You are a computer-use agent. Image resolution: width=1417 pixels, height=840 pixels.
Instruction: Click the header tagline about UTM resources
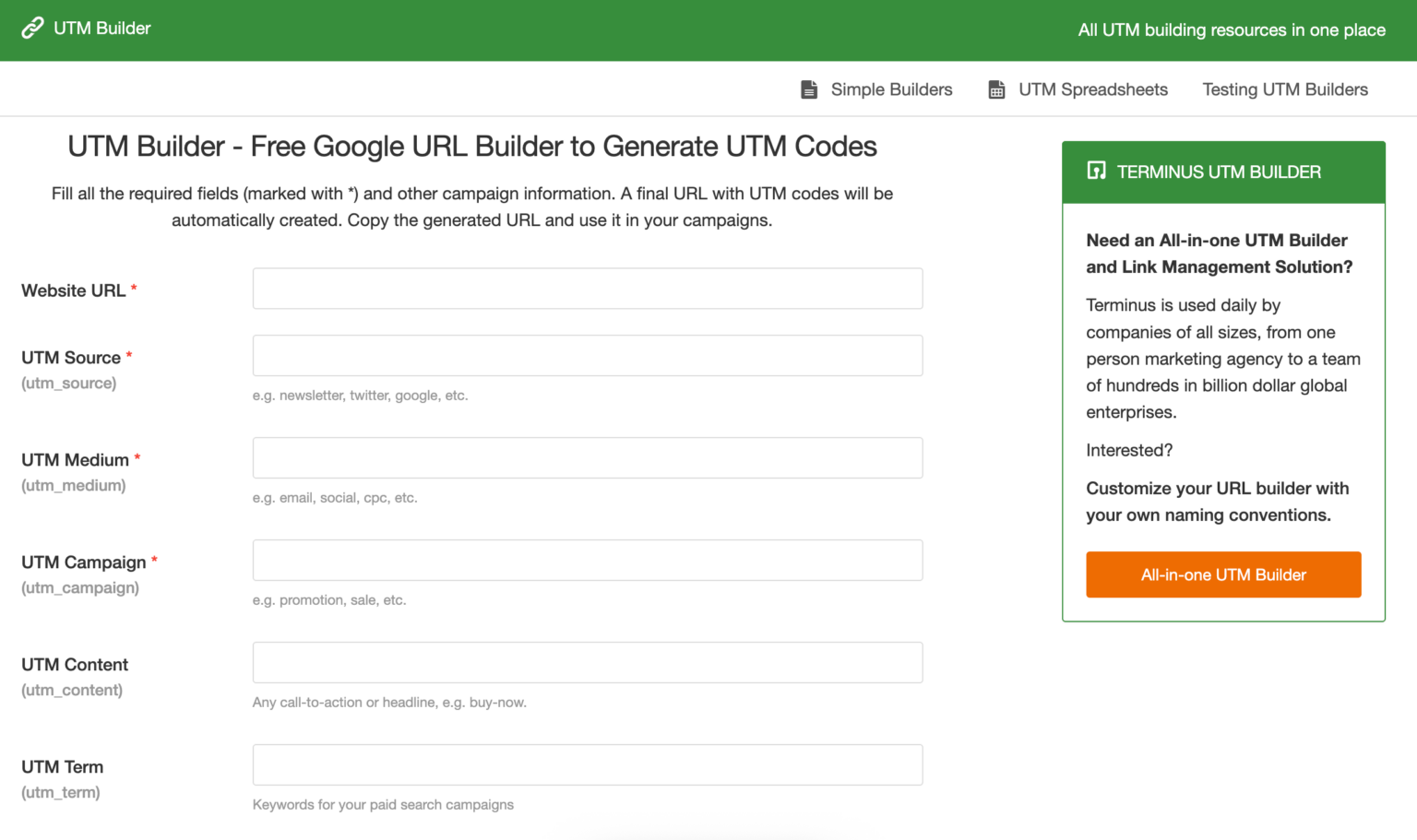1231,30
